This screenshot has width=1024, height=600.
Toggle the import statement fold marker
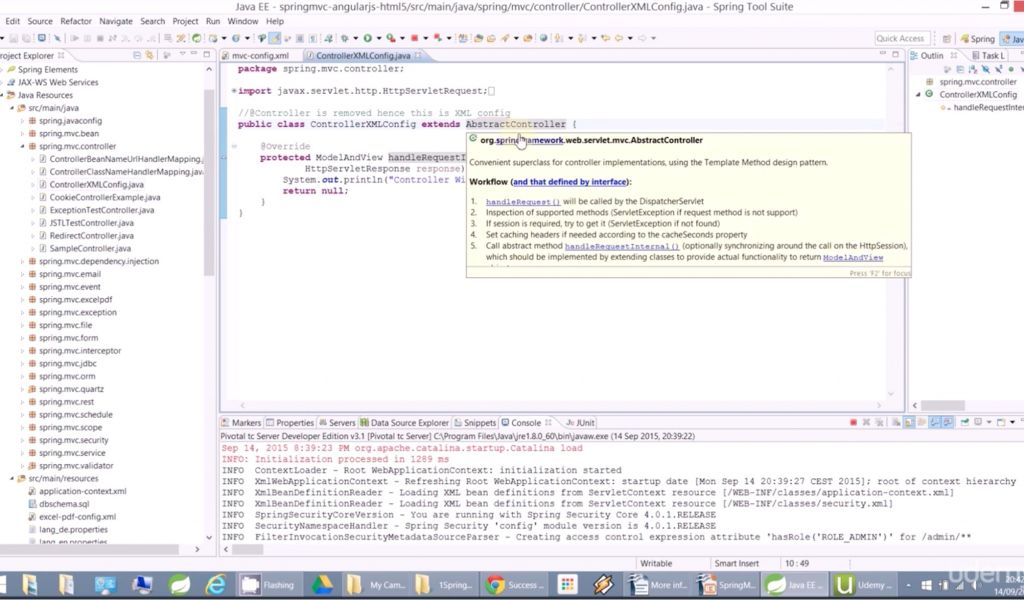pos(234,90)
